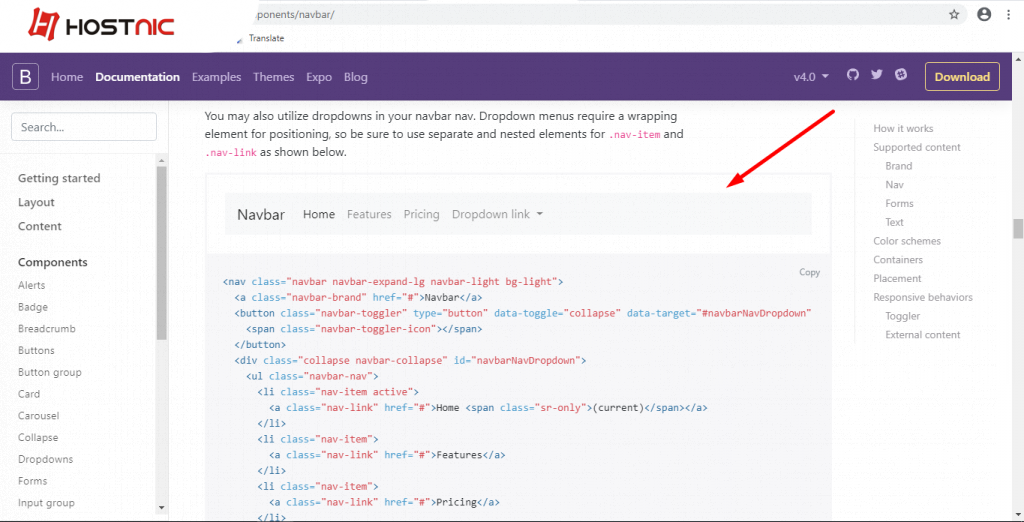Select Dropdowns in the sidebar
1024x522 pixels.
[45, 459]
